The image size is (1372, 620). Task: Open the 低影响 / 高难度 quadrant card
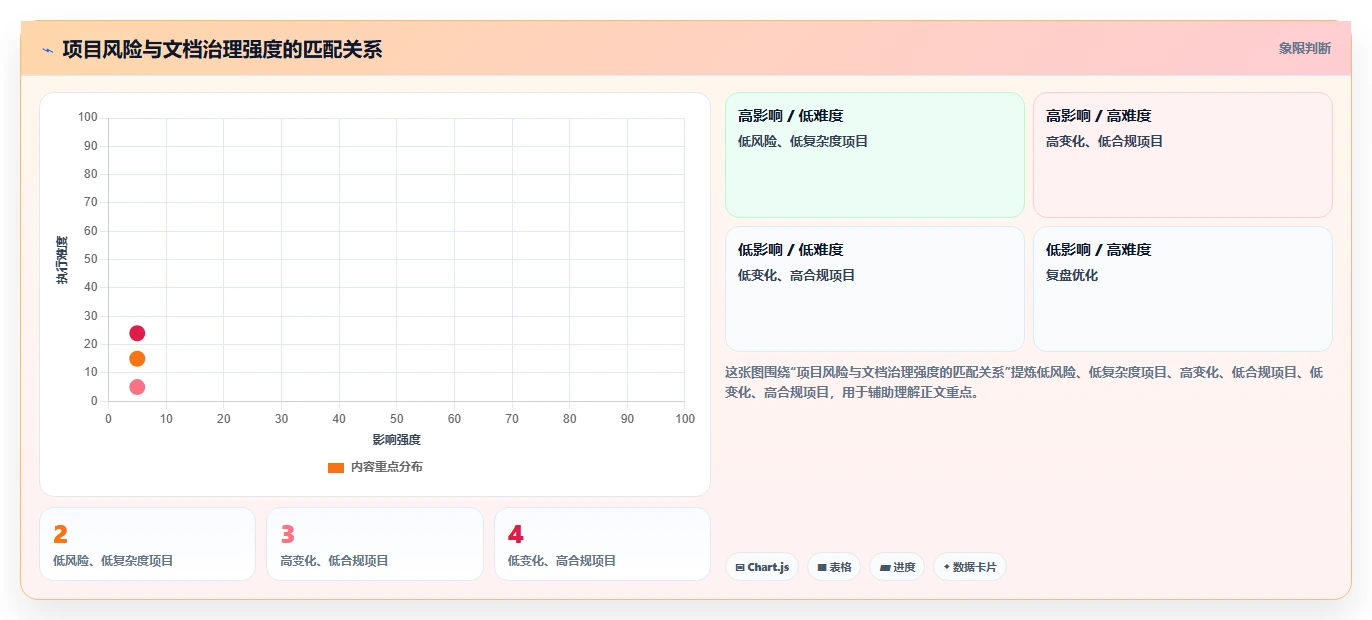click(1182, 289)
